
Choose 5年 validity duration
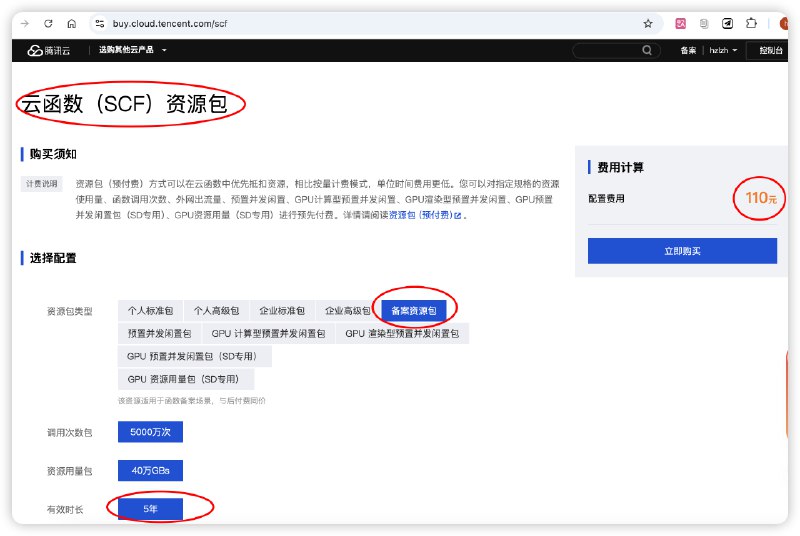(x=151, y=508)
